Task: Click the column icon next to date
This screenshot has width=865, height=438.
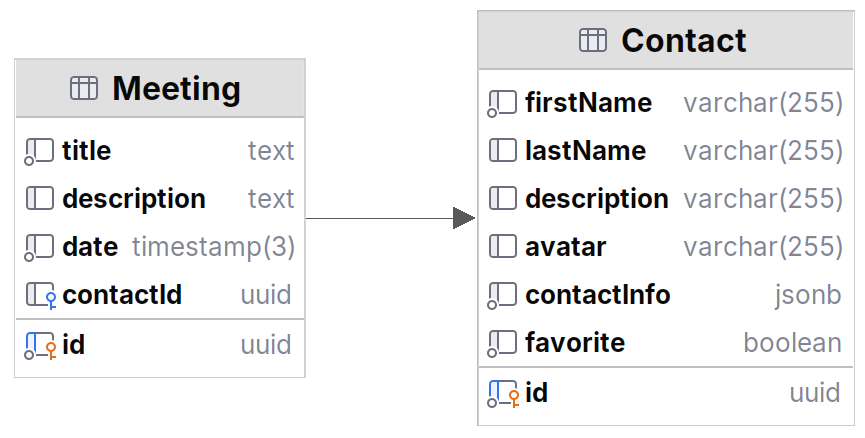Action: click(x=39, y=247)
